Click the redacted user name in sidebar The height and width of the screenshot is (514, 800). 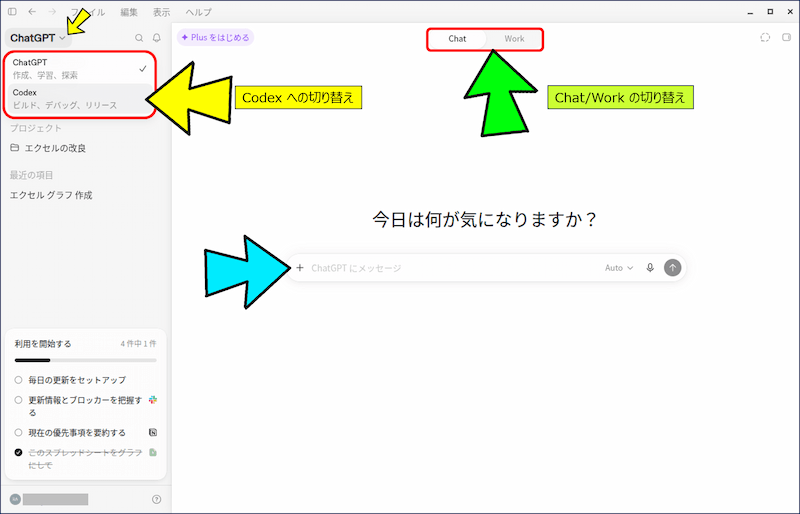tap(56, 499)
